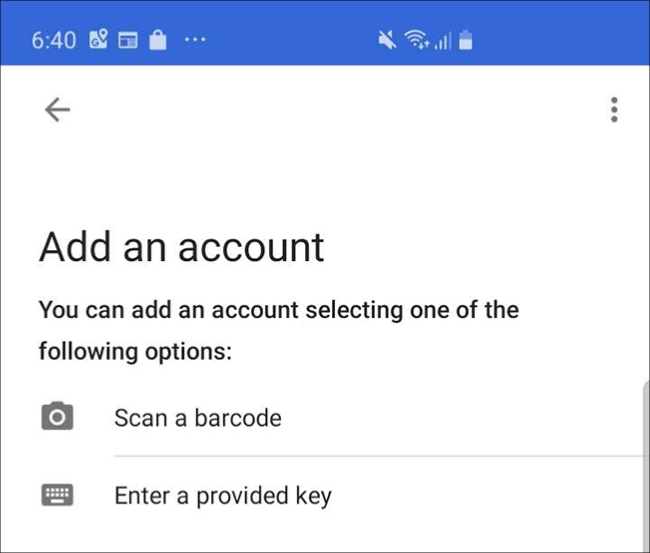Click the divider line between the two options
This screenshot has width=650, height=553.
pos(380,455)
